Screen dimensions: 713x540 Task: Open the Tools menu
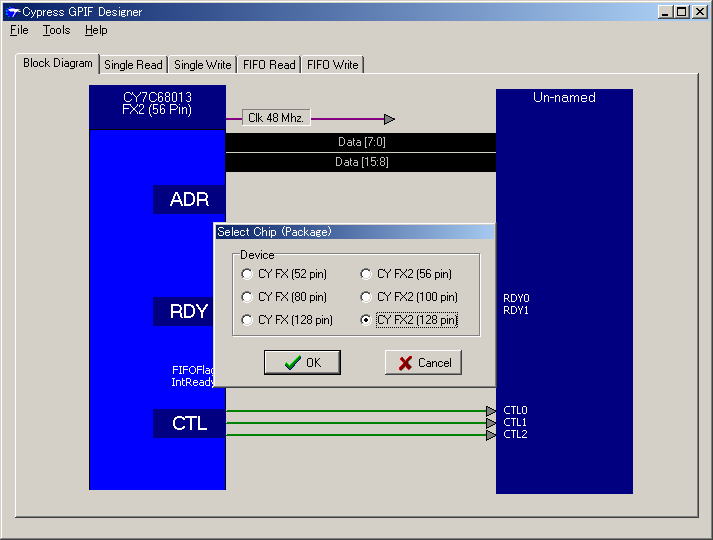pos(56,30)
